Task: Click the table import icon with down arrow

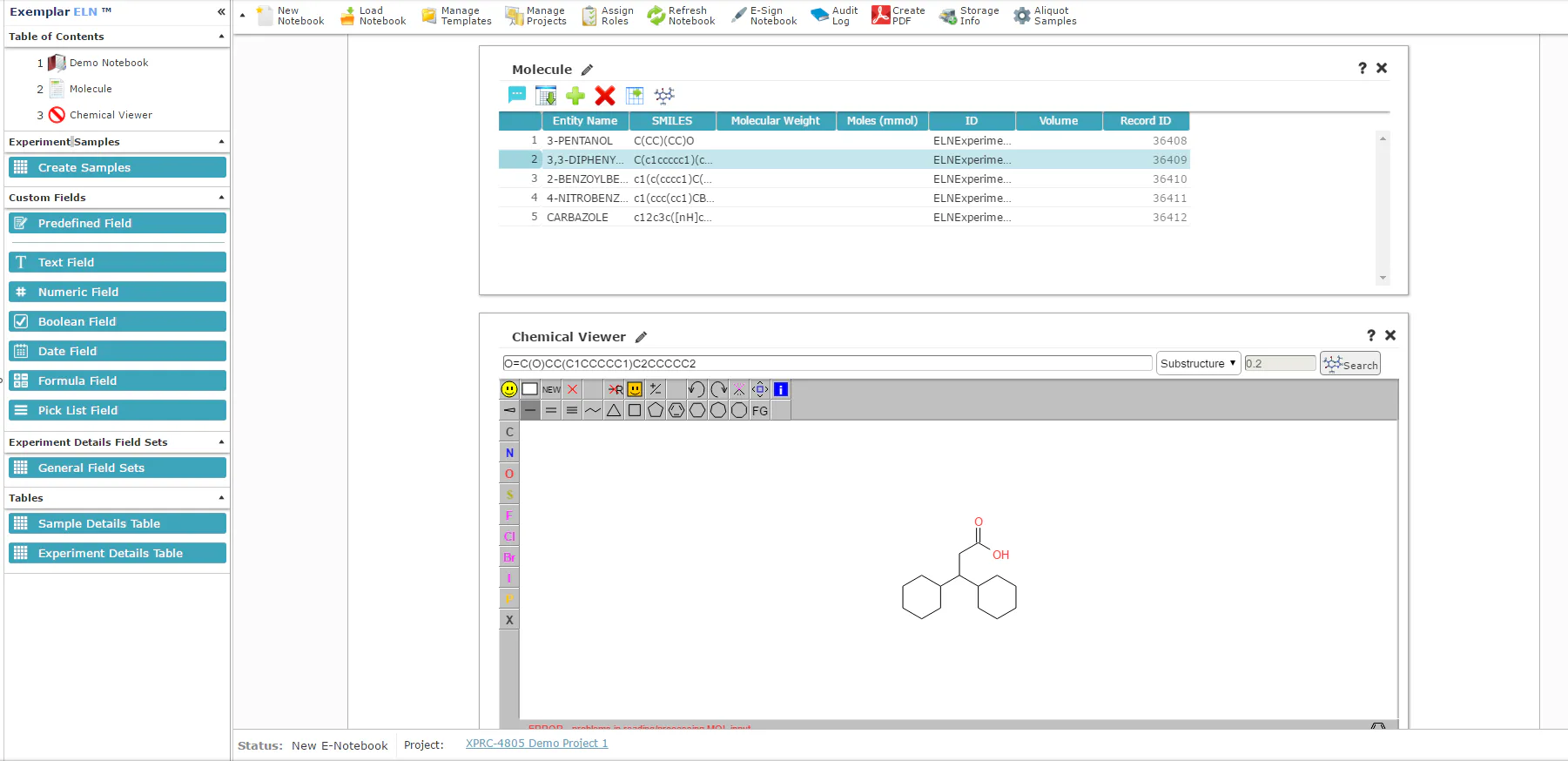Action: click(x=546, y=96)
